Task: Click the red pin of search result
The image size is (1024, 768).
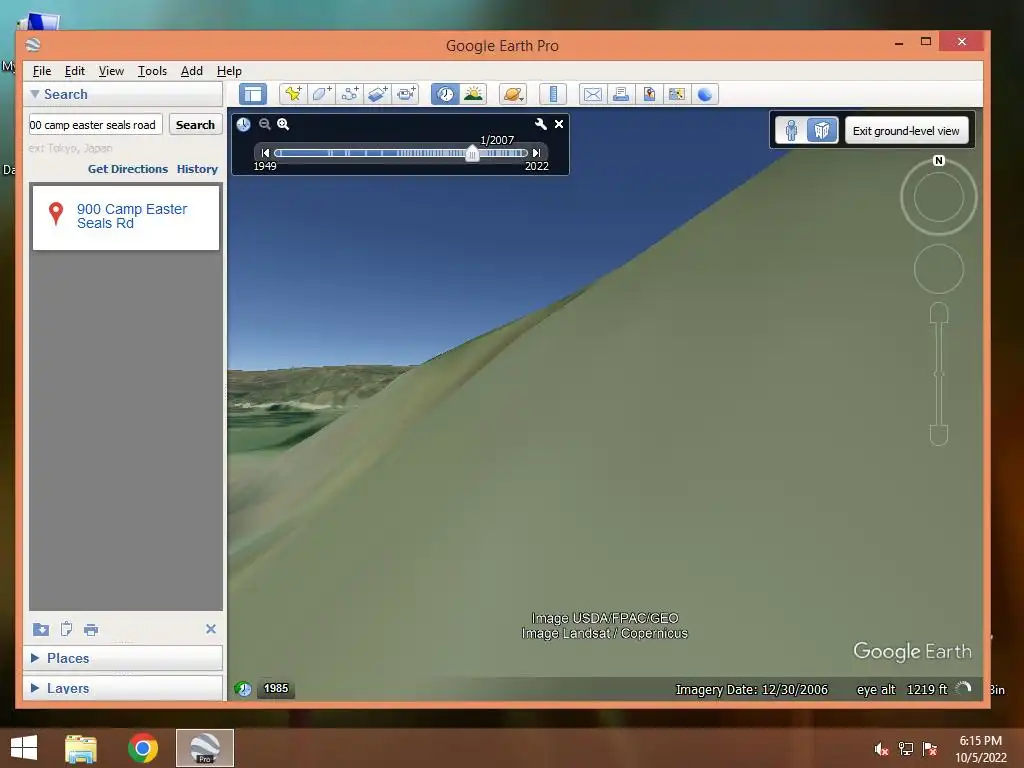Action: coord(56,213)
